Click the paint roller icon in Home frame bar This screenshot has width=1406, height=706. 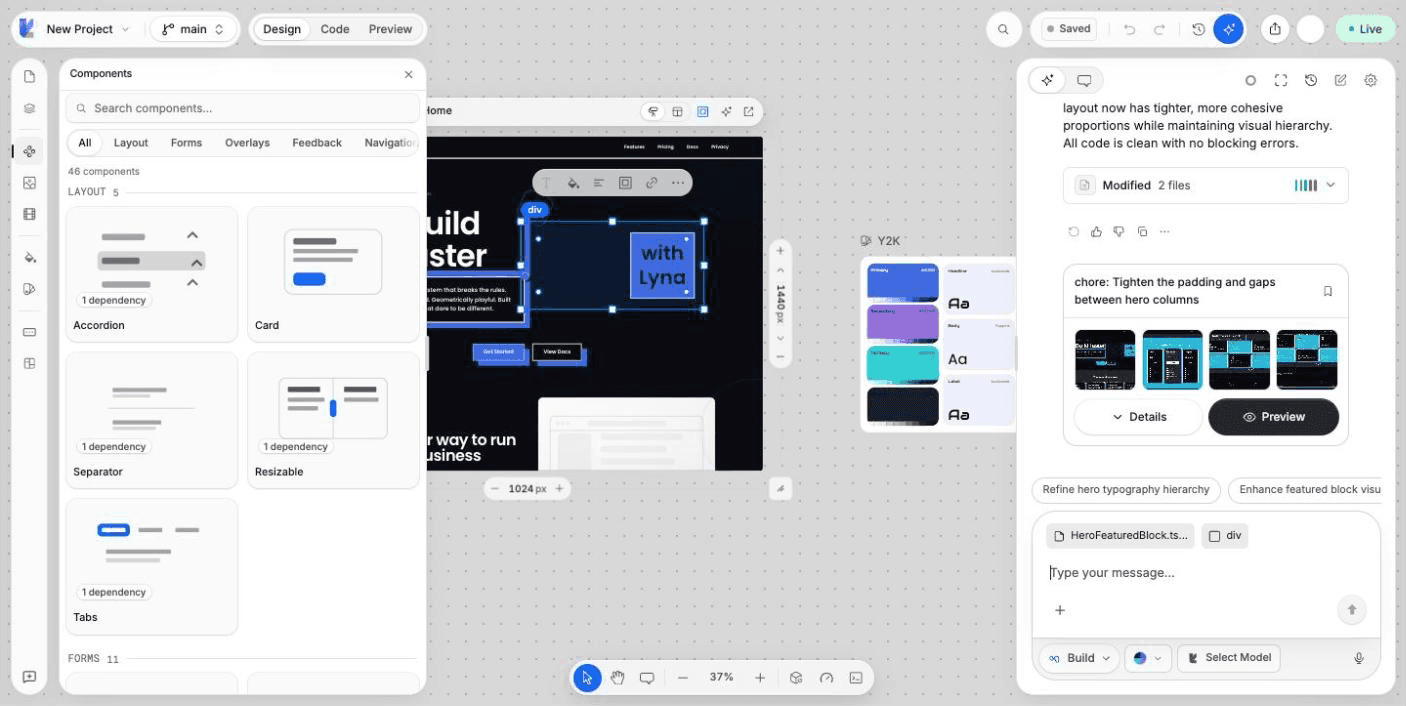click(x=653, y=111)
